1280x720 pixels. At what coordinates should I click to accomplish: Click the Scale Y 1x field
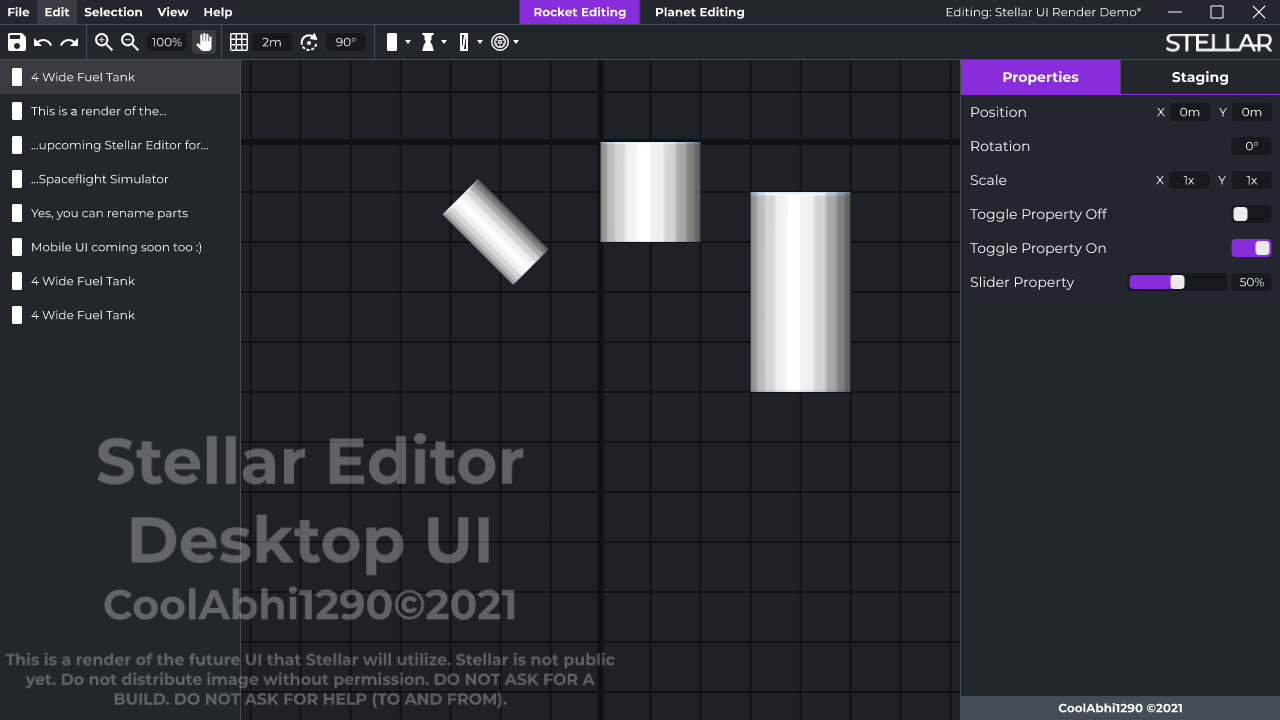(1252, 180)
